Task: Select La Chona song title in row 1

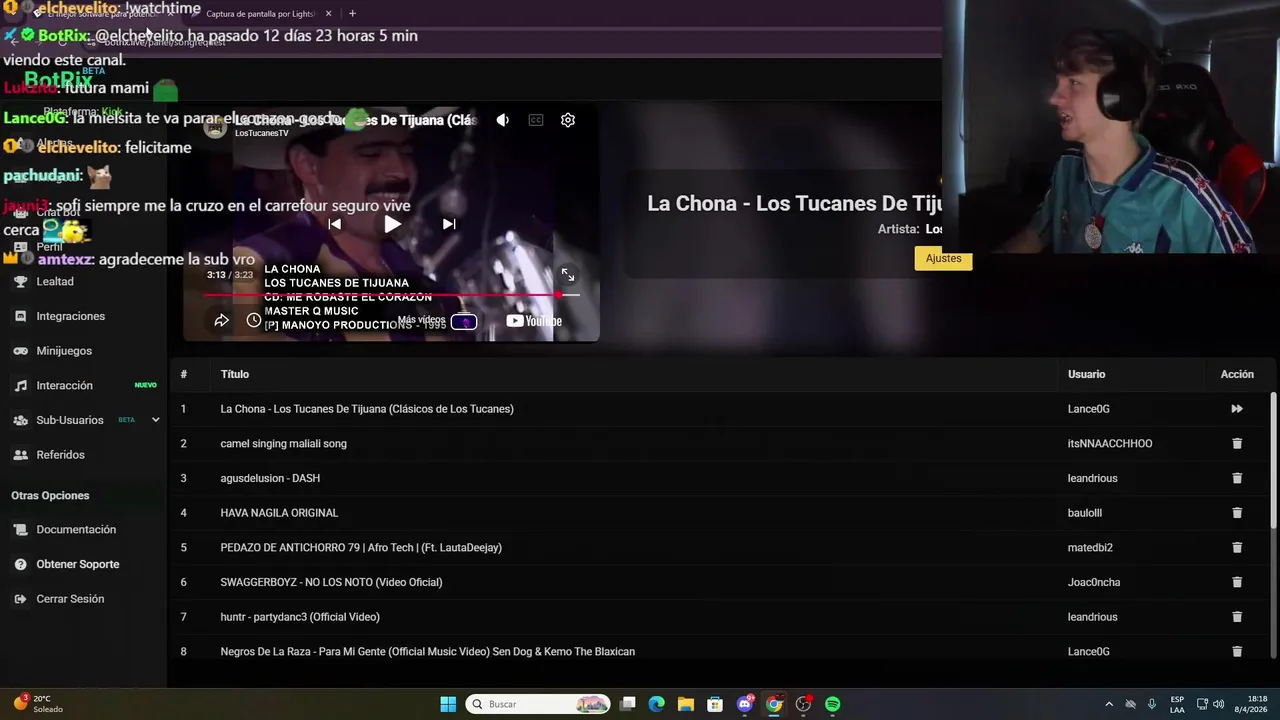Action: (367, 409)
